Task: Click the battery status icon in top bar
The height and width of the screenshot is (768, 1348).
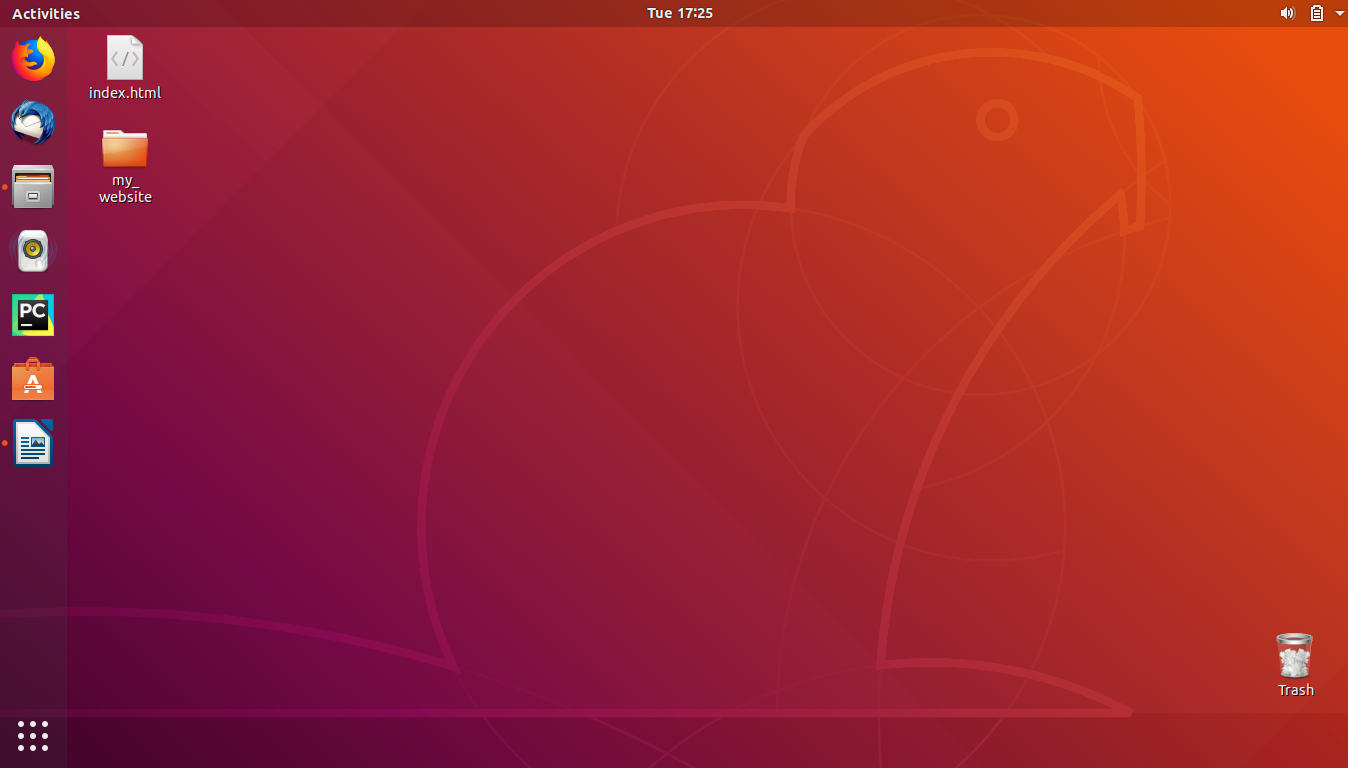Action: [x=1317, y=13]
